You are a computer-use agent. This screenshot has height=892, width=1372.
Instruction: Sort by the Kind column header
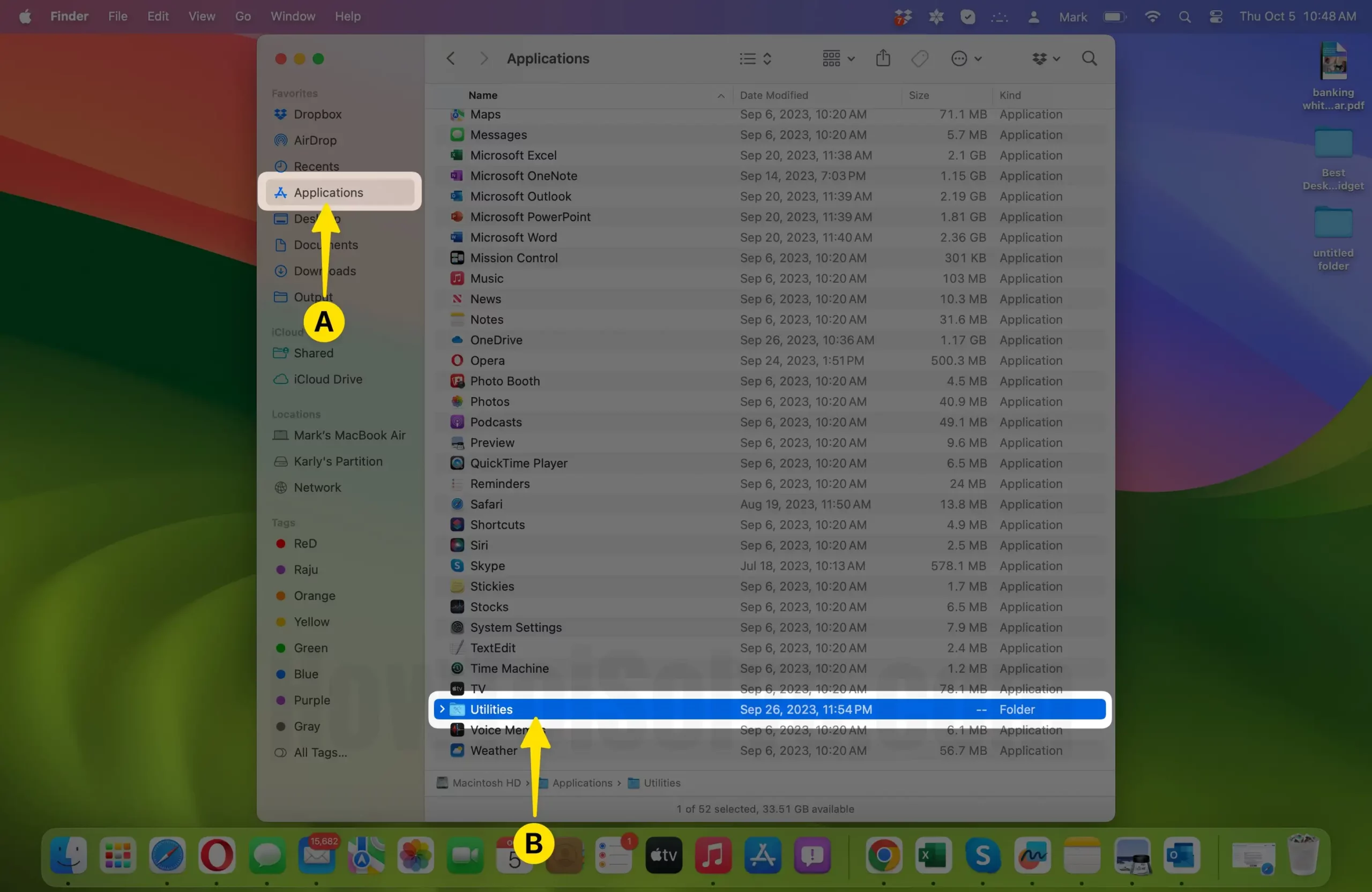pyautogui.click(x=1009, y=95)
